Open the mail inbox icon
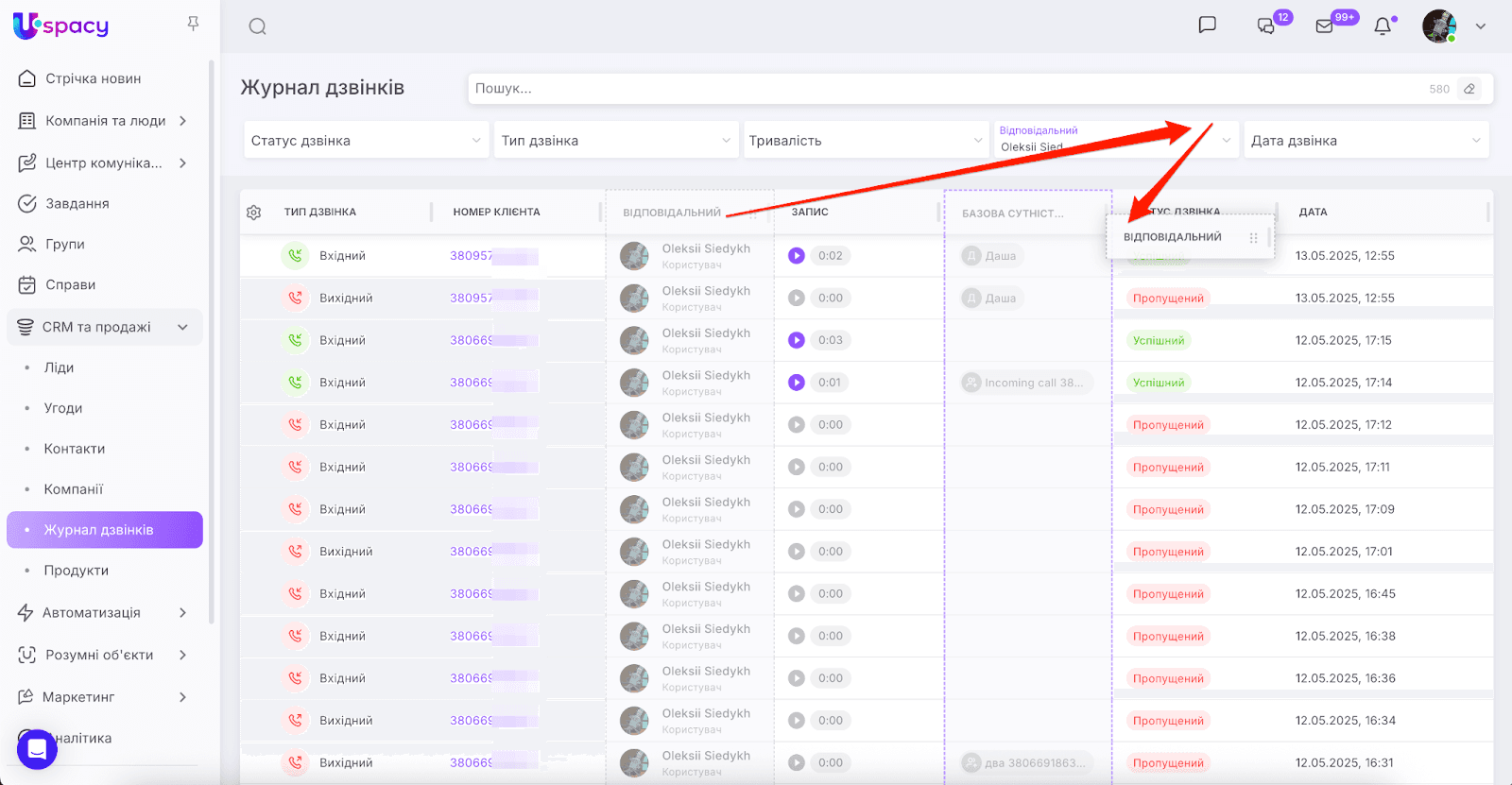 [1324, 26]
